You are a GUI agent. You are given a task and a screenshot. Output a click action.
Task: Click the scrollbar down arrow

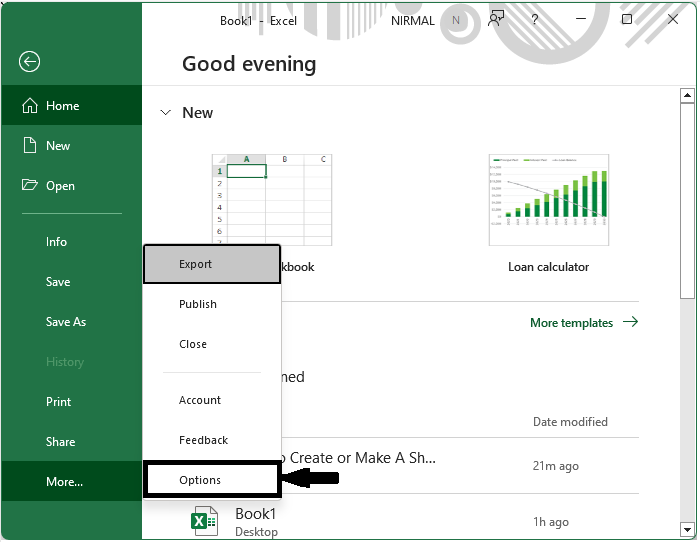pyautogui.click(x=687, y=529)
